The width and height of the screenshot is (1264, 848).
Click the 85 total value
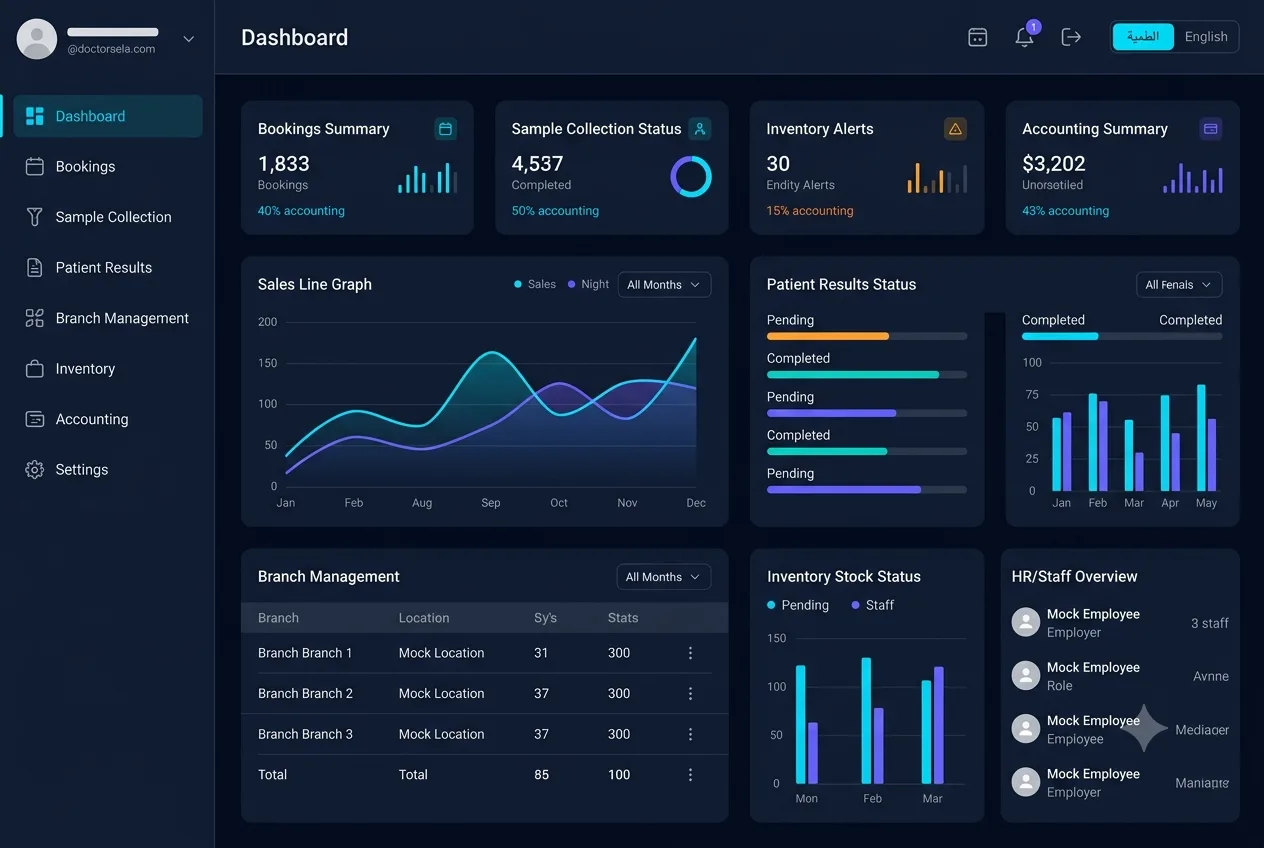[541, 774]
